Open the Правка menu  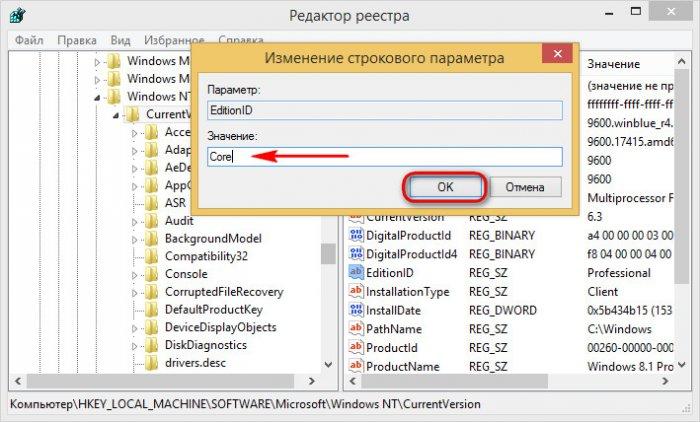pyautogui.click(x=77, y=40)
